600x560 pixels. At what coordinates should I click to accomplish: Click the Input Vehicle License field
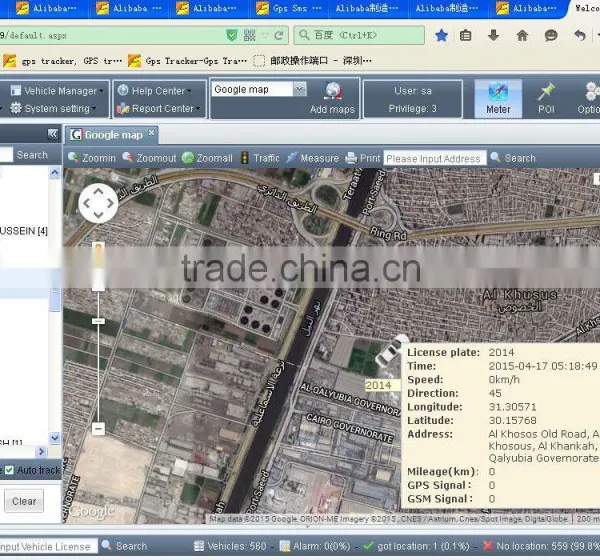pyautogui.click(x=47, y=547)
